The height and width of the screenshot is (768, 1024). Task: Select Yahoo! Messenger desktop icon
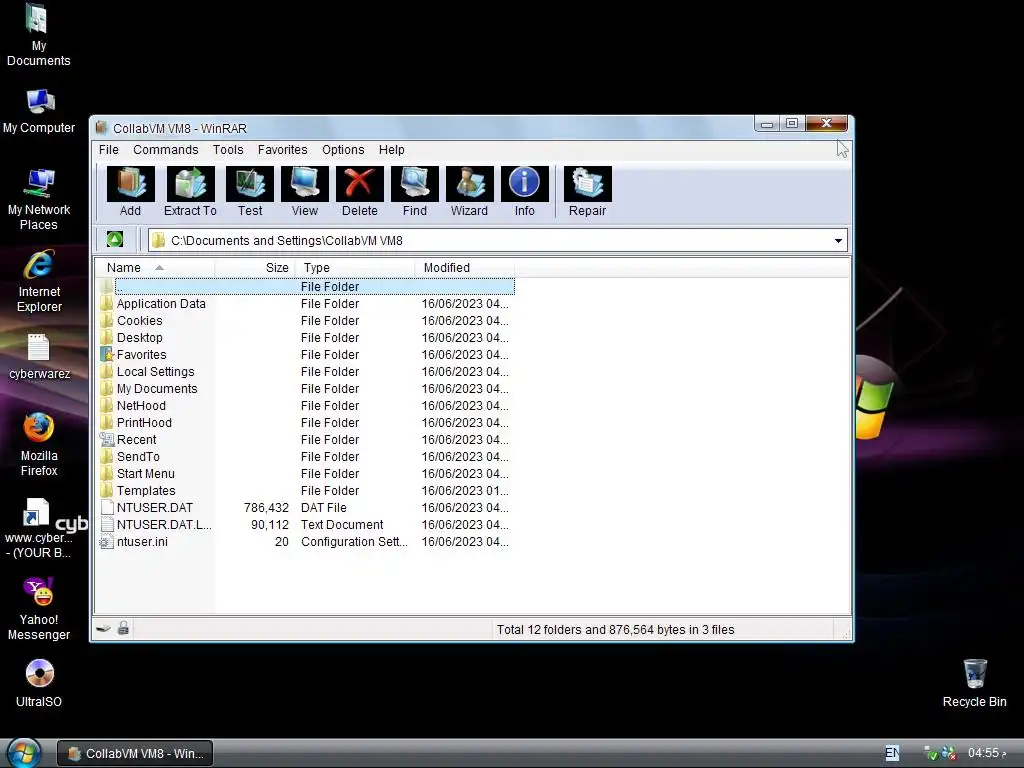point(39,609)
